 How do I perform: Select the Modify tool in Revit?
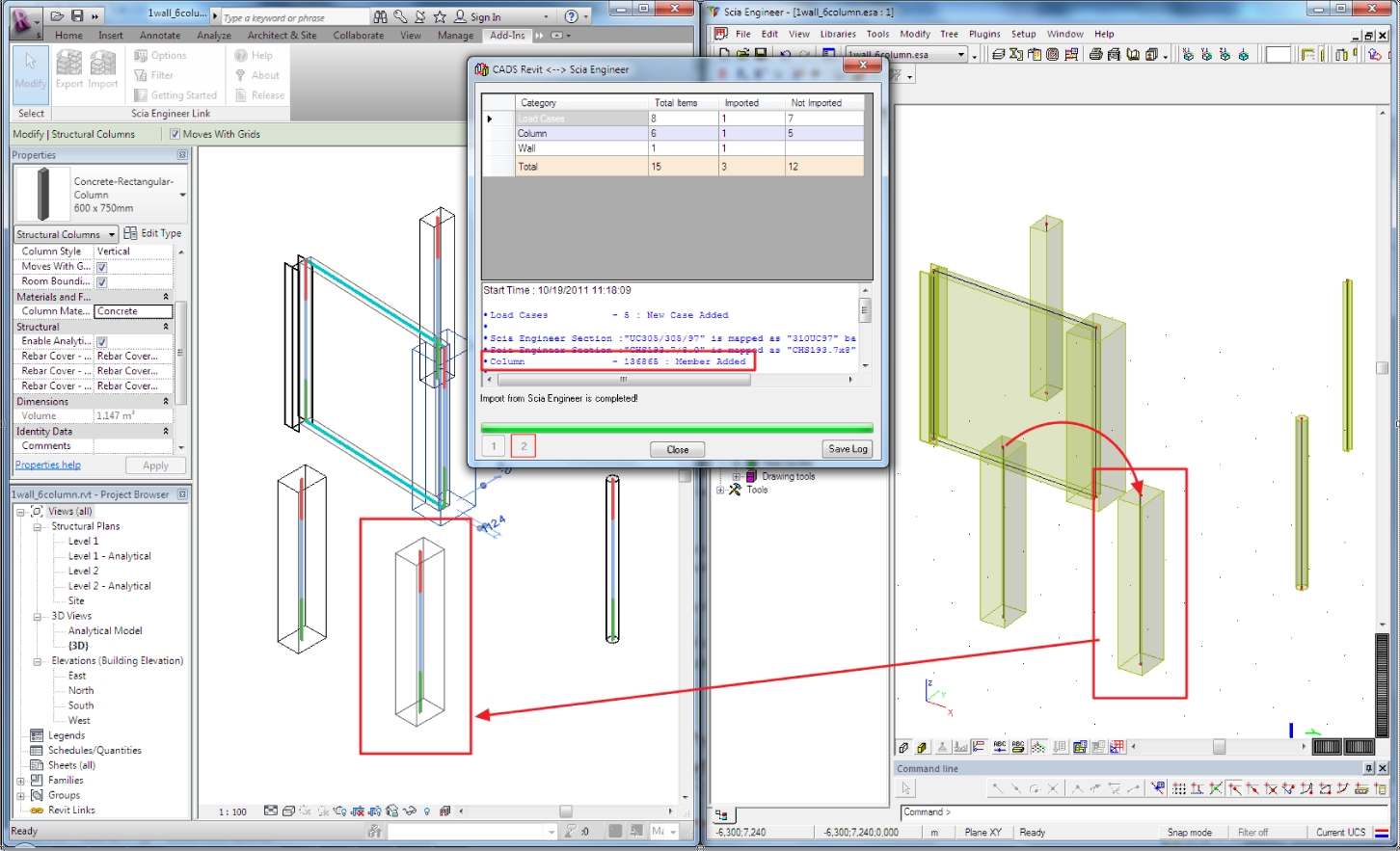pos(29,75)
